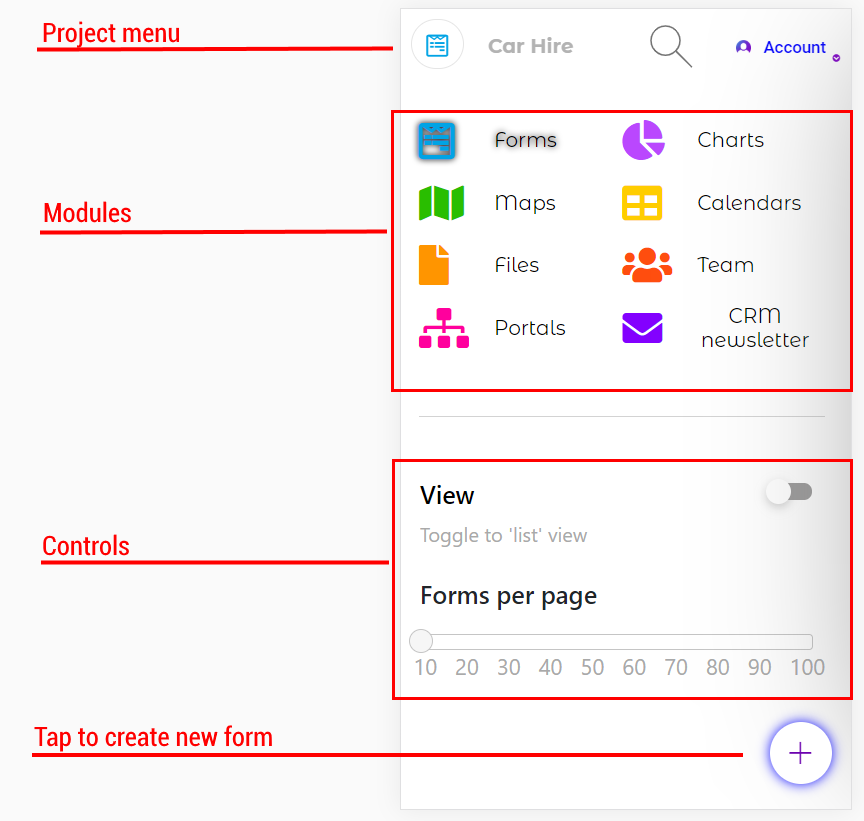Open the yellow Calendars icon
Image resolution: width=864 pixels, height=821 pixels.
[642, 203]
